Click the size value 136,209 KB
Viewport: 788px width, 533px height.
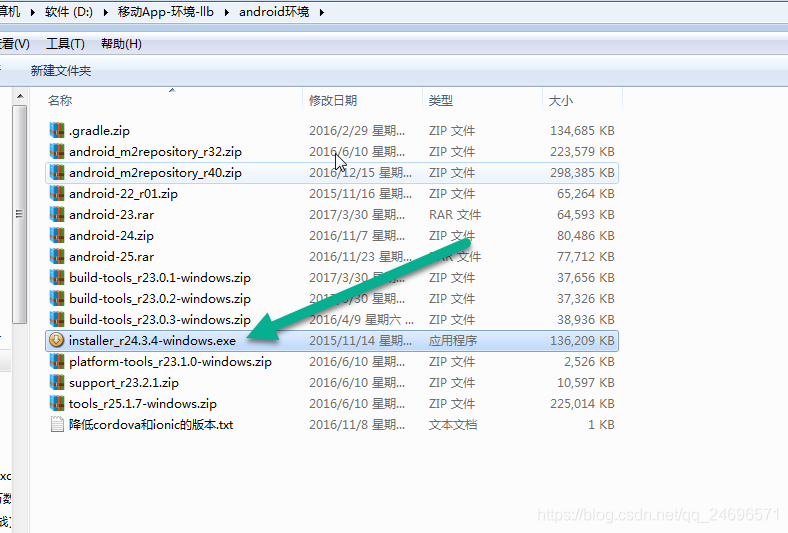(x=582, y=341)
